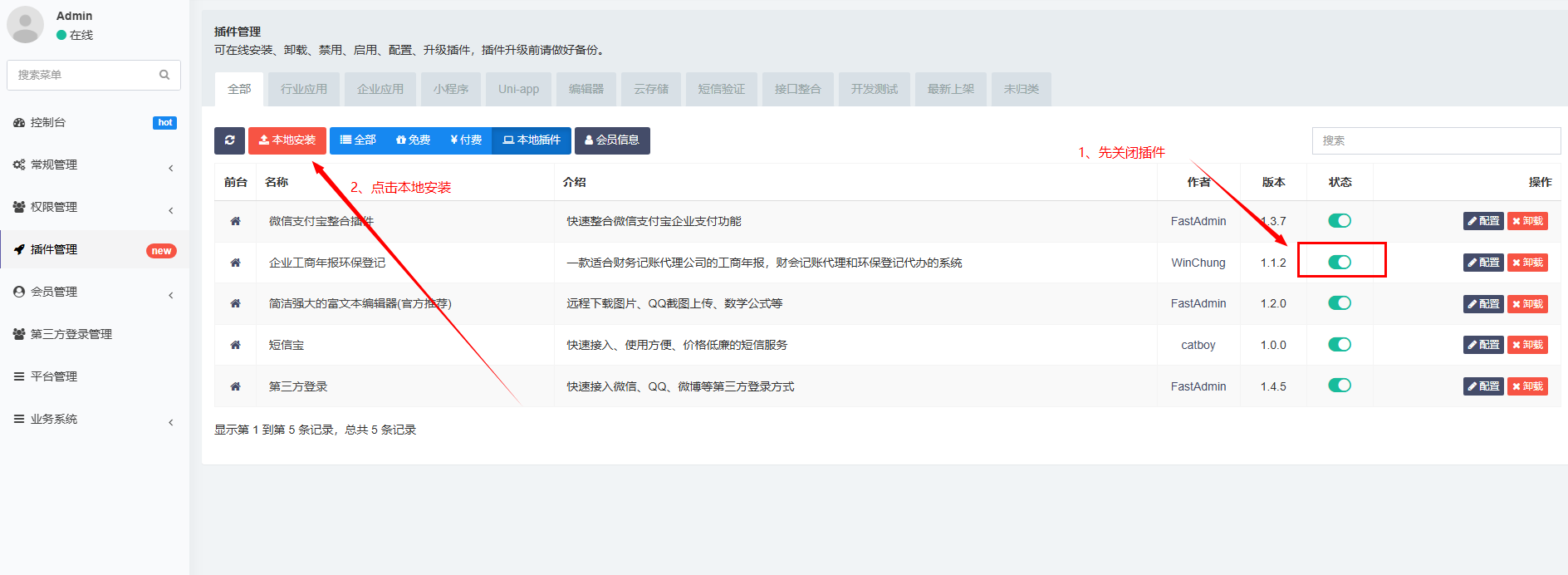Image resolution: width=1568 pixels, height=575 pixels.
Task: Switch to the 接口整合 tab
Action: tap(798, 89)
